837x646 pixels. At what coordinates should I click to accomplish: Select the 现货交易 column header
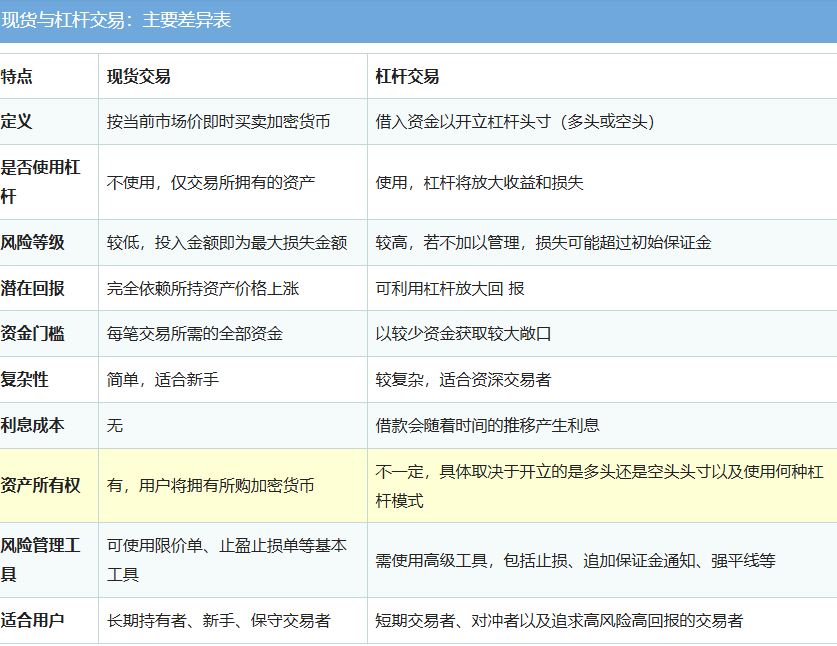coord(139,76)
